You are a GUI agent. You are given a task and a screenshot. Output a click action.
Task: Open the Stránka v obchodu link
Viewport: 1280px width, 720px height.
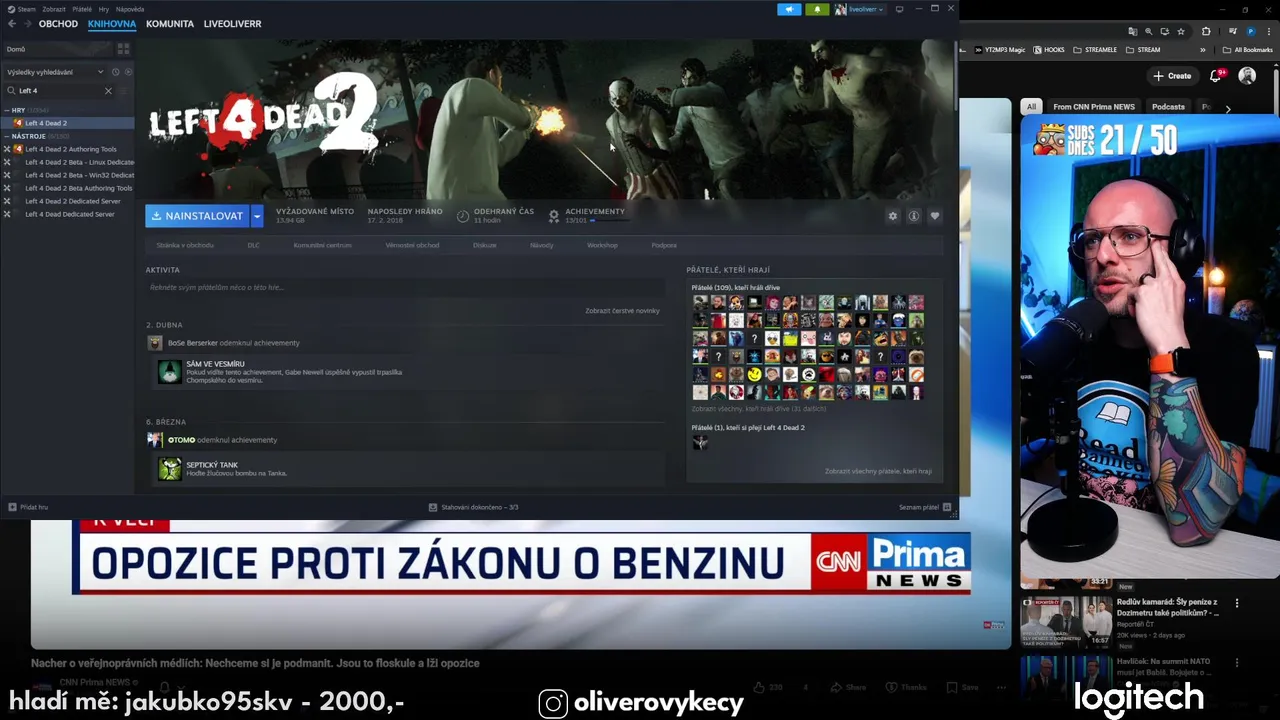(185, 245)
